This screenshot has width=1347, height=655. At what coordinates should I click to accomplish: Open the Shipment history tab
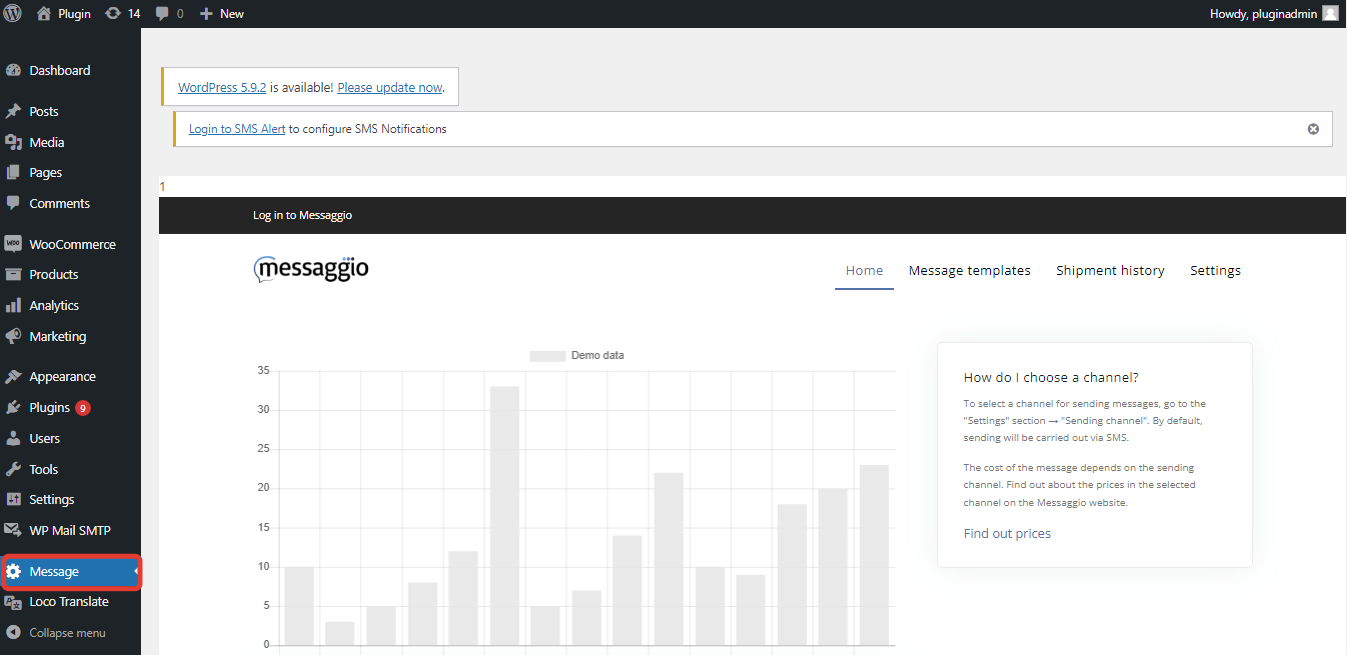coord(1110,270)
